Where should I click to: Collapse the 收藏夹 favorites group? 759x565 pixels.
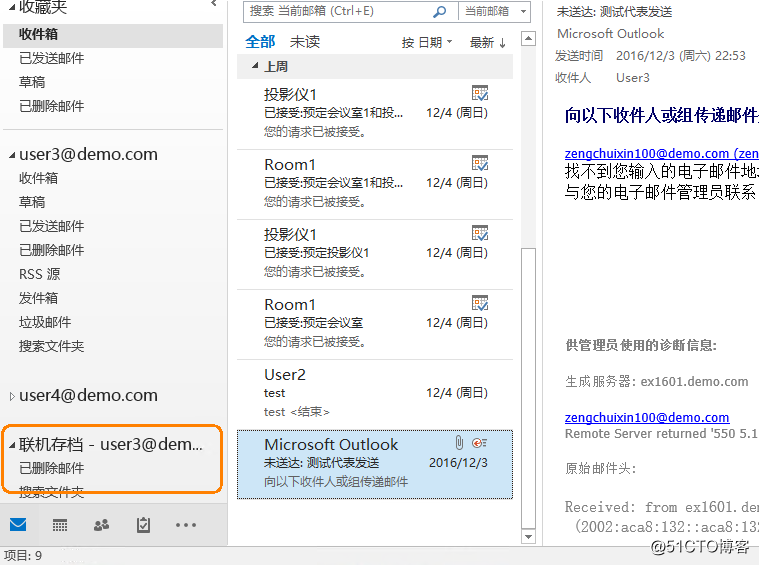[12, 7]
